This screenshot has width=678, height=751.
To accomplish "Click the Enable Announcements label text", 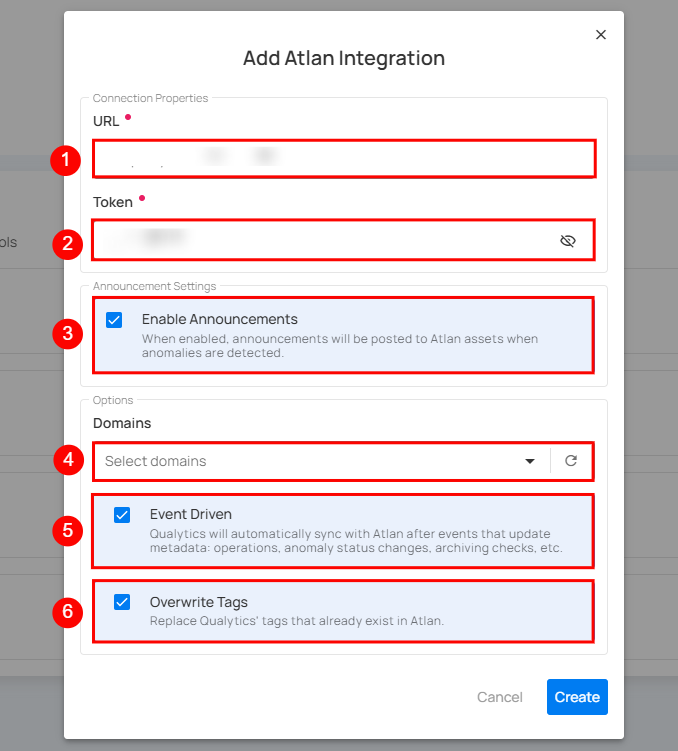I will pyautogui.click(x=219, y=319).
